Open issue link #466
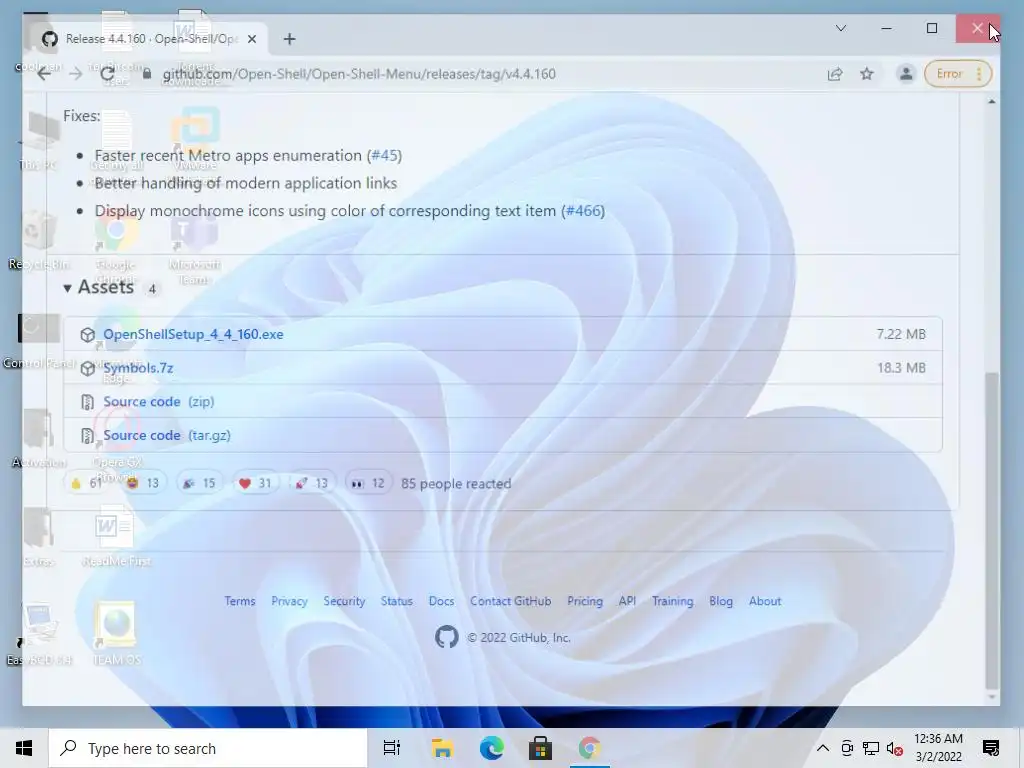1024x768 pixels. pyautogui.click(x=583, y=211)
